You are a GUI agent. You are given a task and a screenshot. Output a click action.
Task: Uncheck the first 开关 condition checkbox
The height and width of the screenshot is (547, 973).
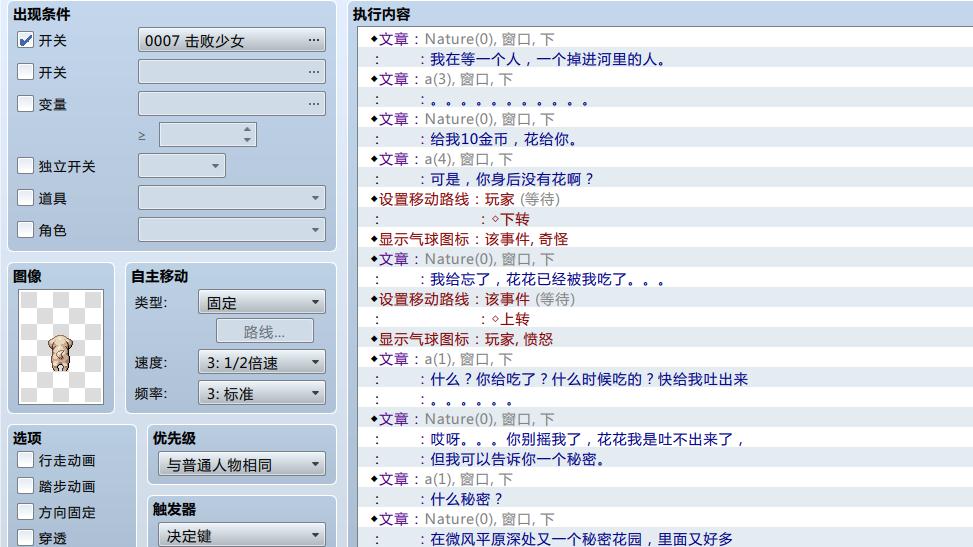click(x=25, y=40)
